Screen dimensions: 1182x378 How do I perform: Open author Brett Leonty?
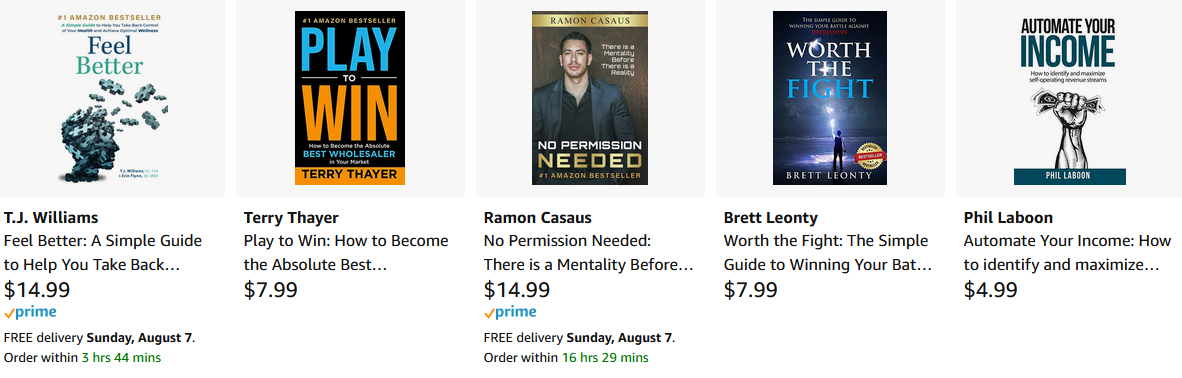(770, 218)
